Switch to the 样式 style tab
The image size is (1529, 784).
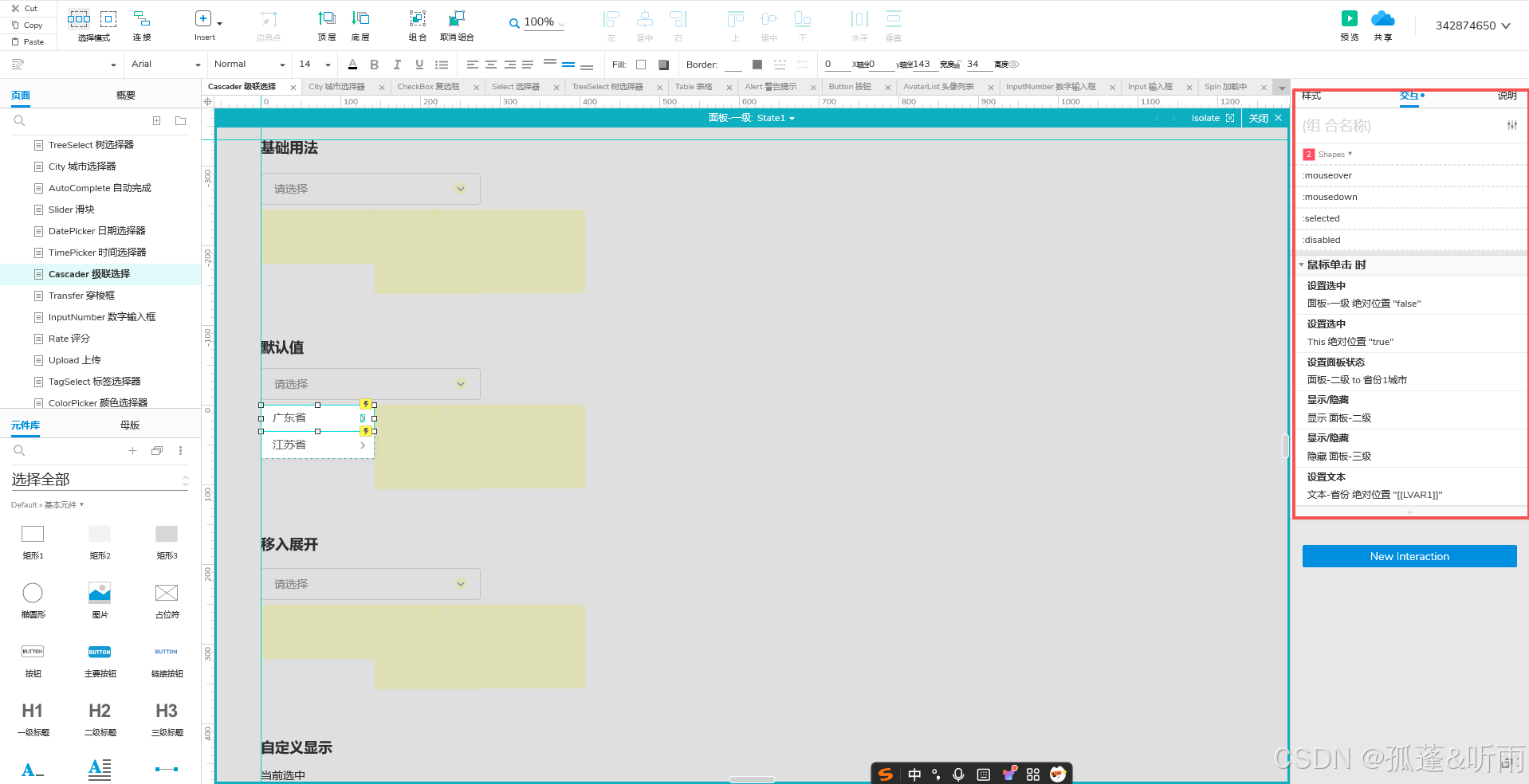1311,96
